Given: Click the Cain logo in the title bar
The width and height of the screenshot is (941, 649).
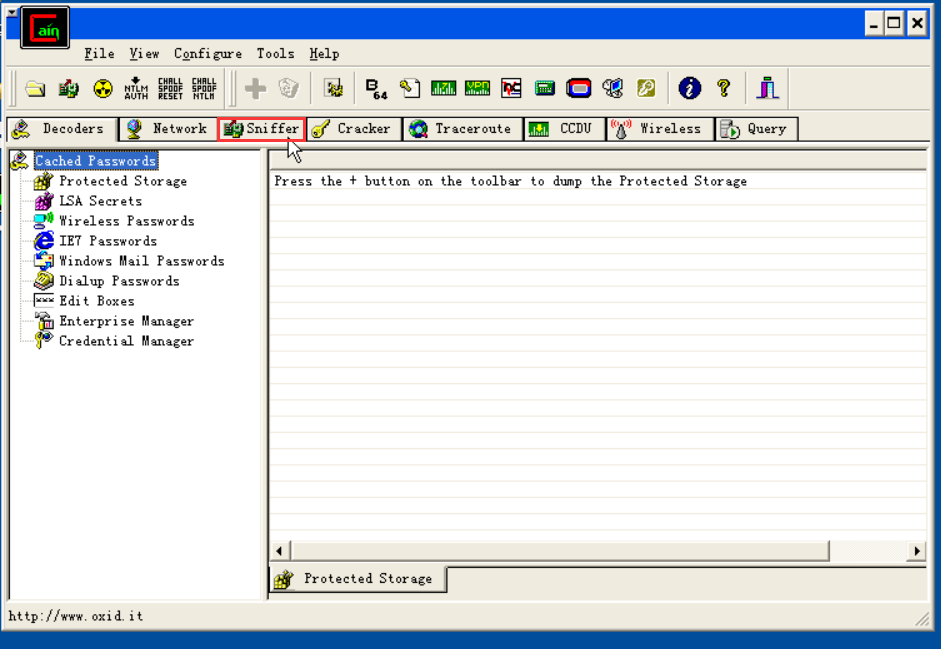Looking at the screenshot, I should click(x=45, y=28).
